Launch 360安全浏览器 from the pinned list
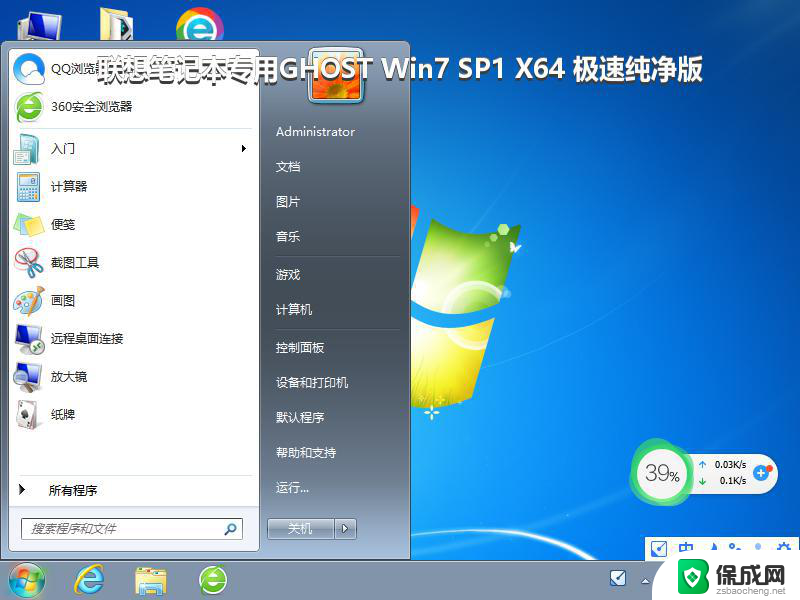The height and width of the screenshot is (600, 800). [x=132, y=107]
